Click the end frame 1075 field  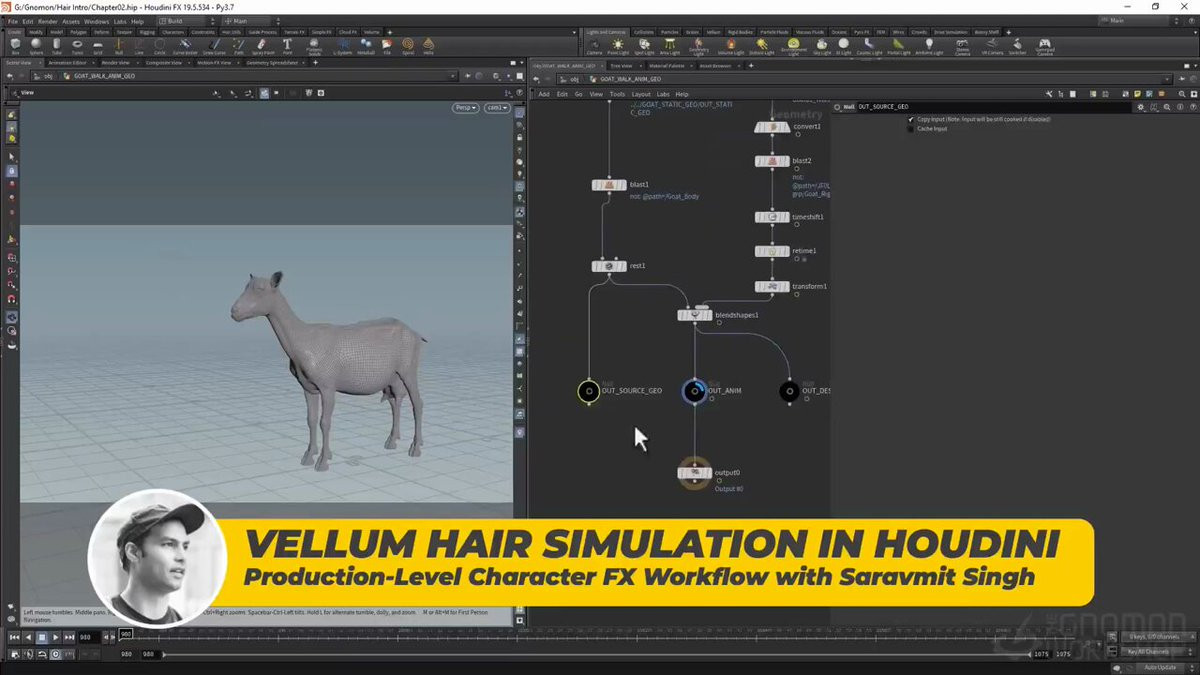click(x=1041, y=654)
